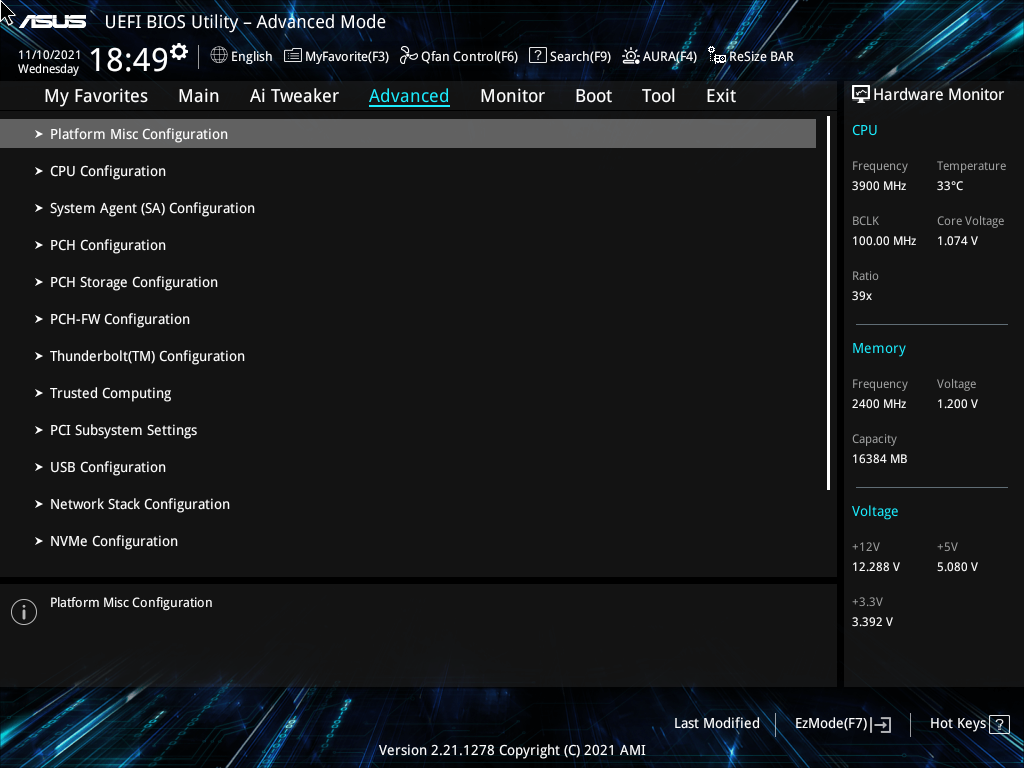Expand PCH-FW Configuration arrow
1024x768 pixels.
click(39, 319)
